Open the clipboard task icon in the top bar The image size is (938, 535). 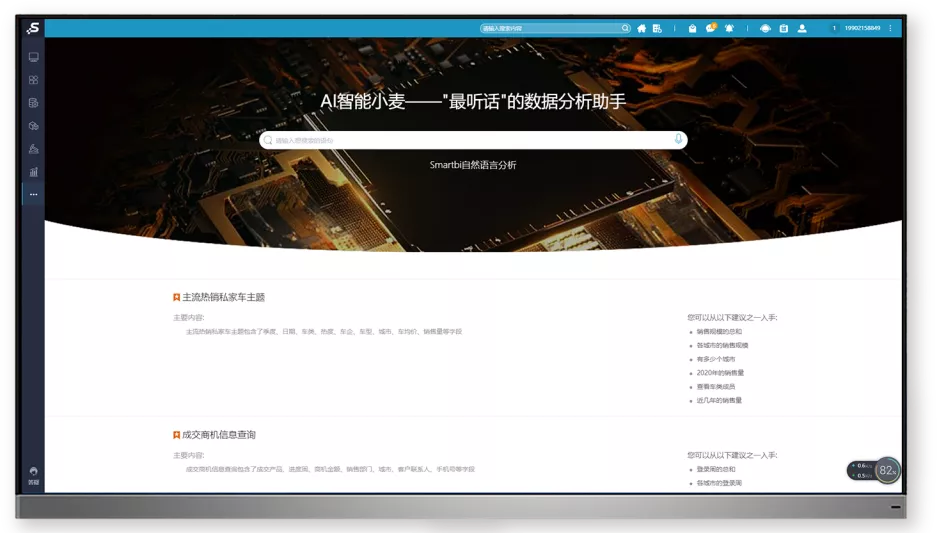[x=784, y=28]
